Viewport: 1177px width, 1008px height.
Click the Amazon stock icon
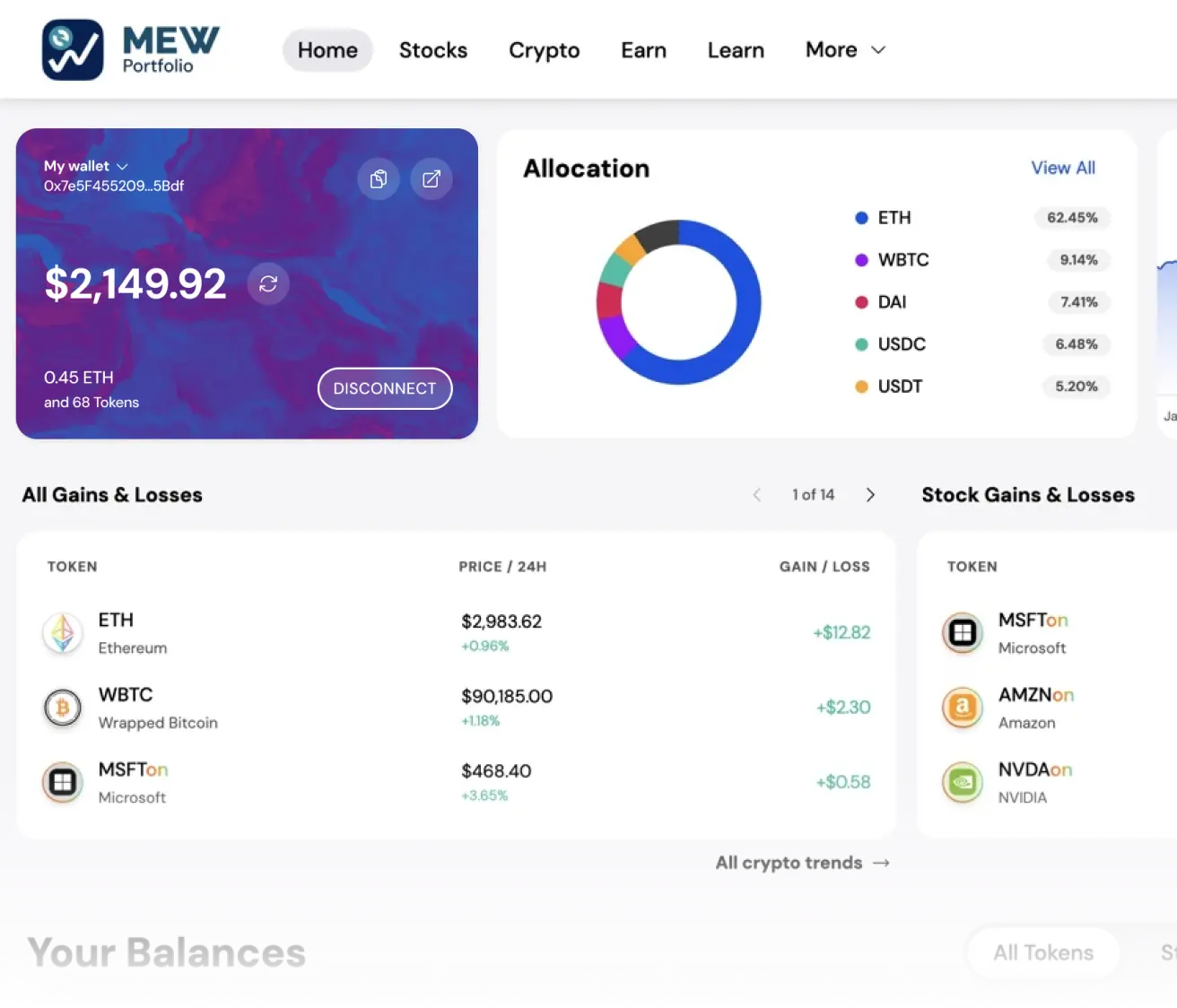coord(963,708)
